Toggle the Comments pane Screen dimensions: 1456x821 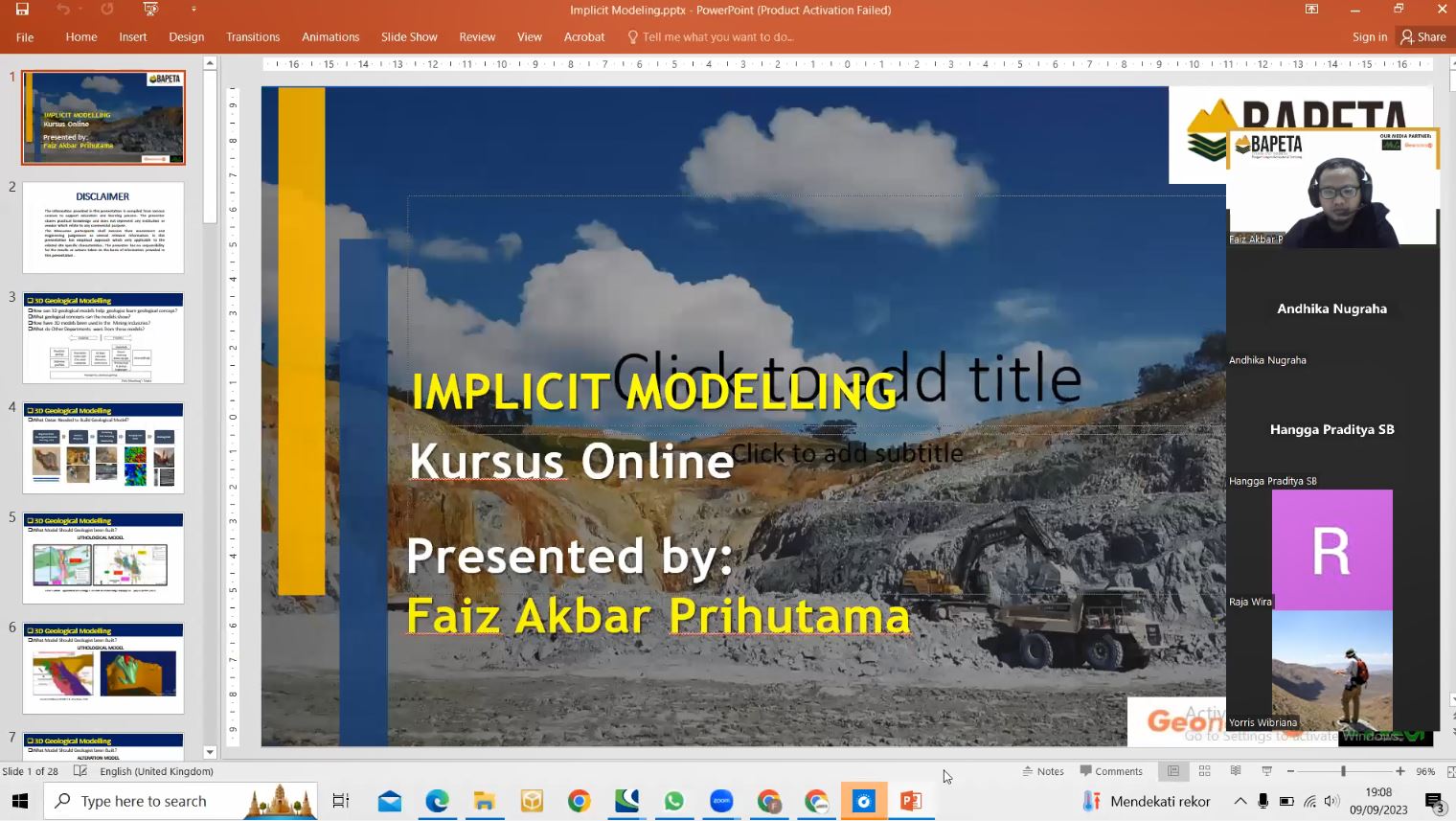click(1111, 771)
